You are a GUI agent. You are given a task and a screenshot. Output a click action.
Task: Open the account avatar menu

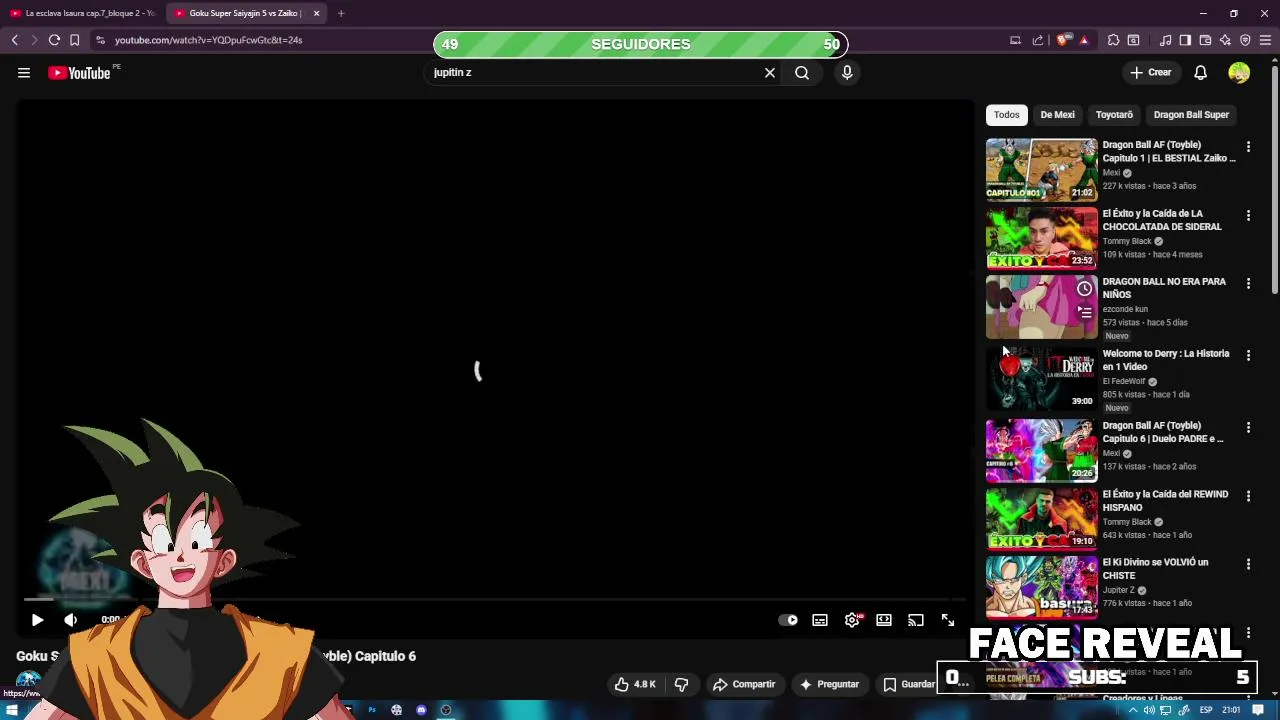(1239, 73)
